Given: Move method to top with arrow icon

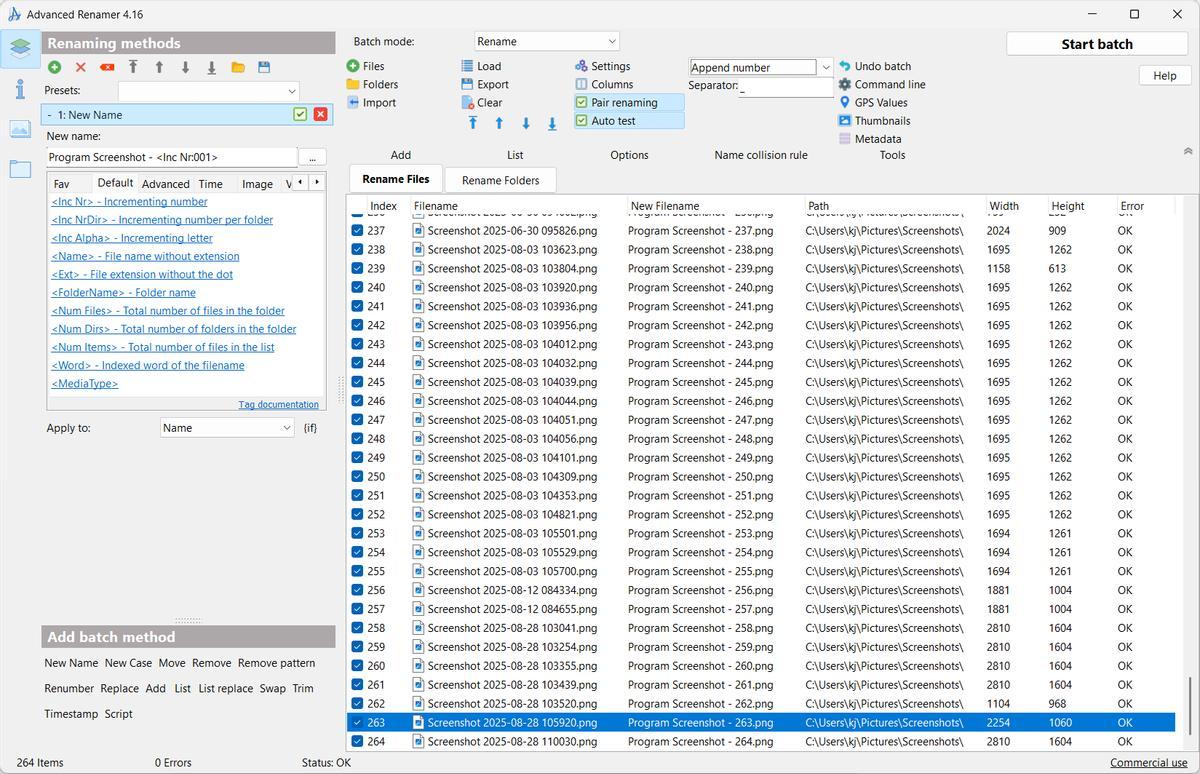Looking at the screenshot, I should coord(133,67).
